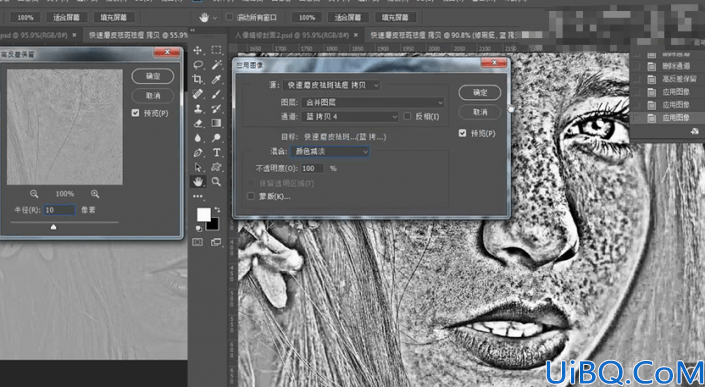
Task: Zoom out the 高反差保留 dialog preview
Action: pyautogui.click(x=34, y=194)
